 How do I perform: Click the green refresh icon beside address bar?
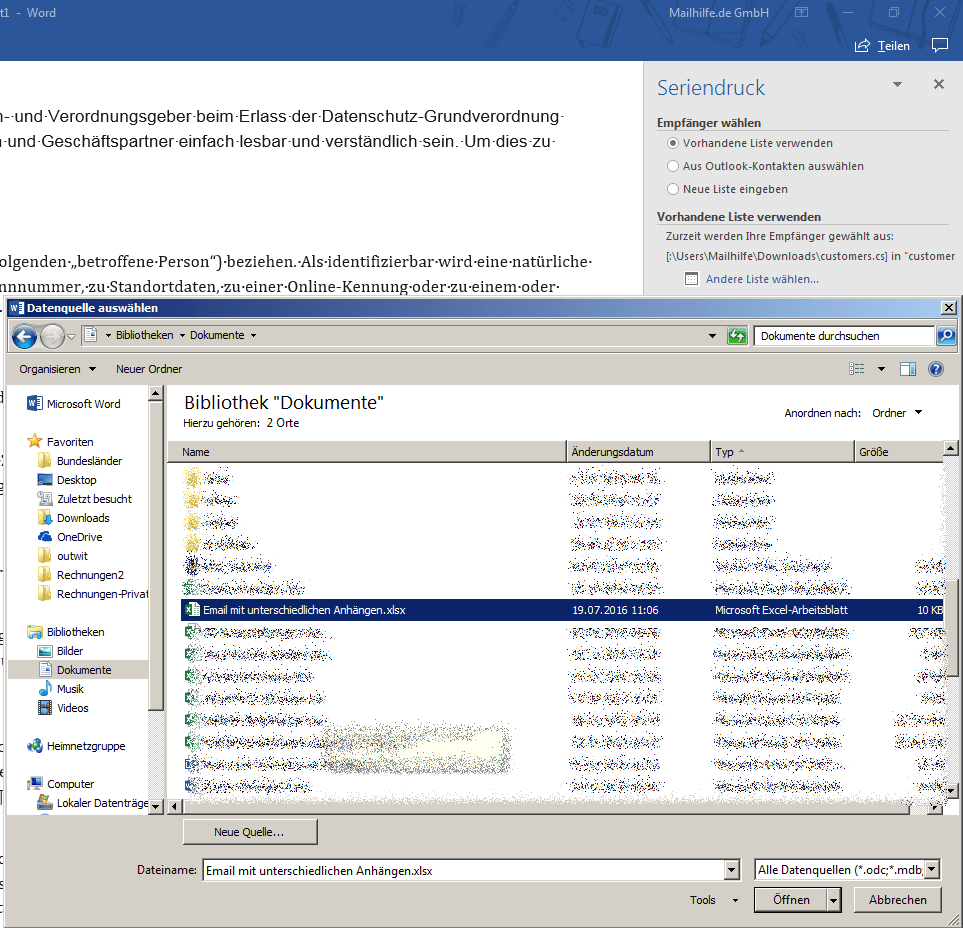736,336
